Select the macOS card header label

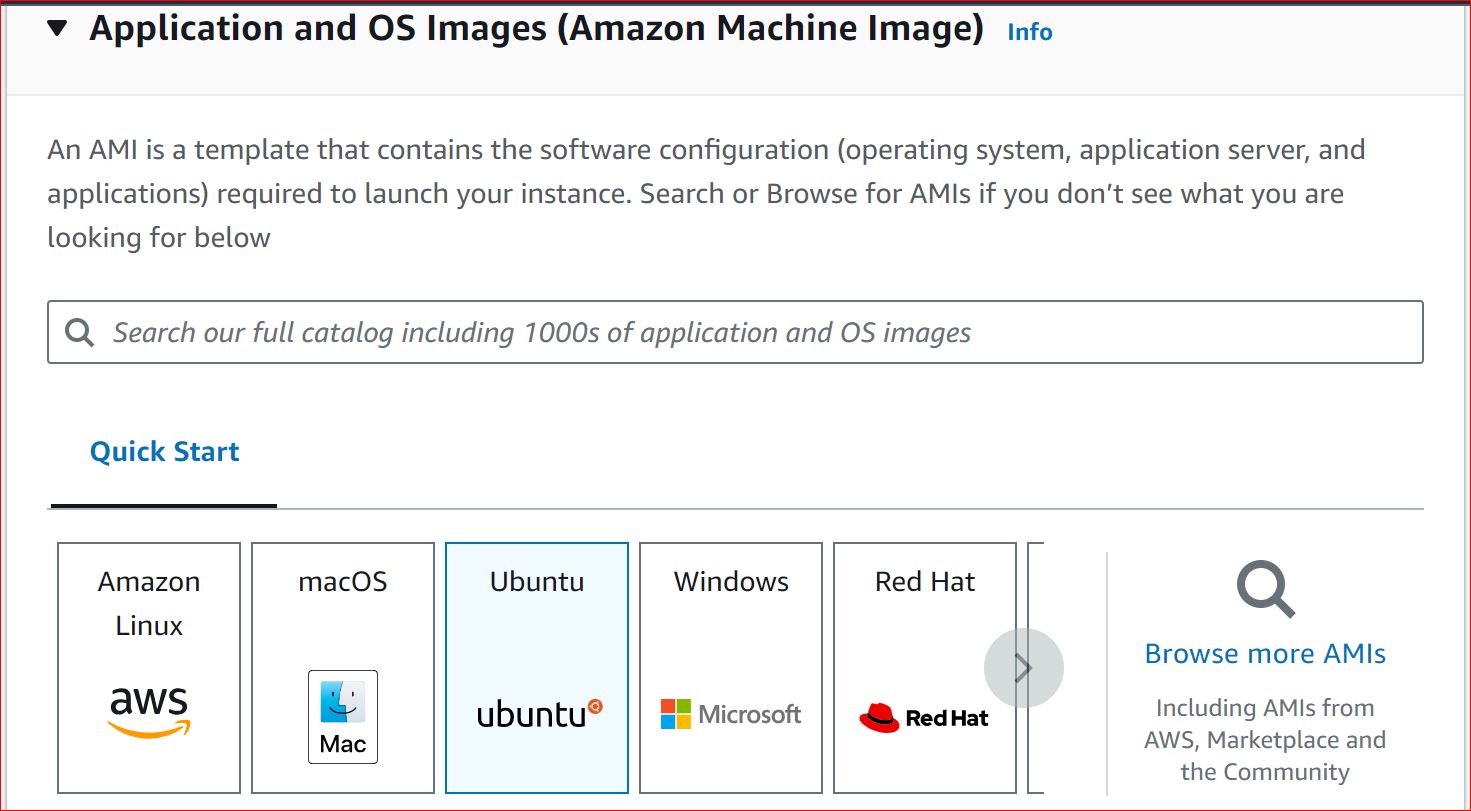tap(342, 581)
